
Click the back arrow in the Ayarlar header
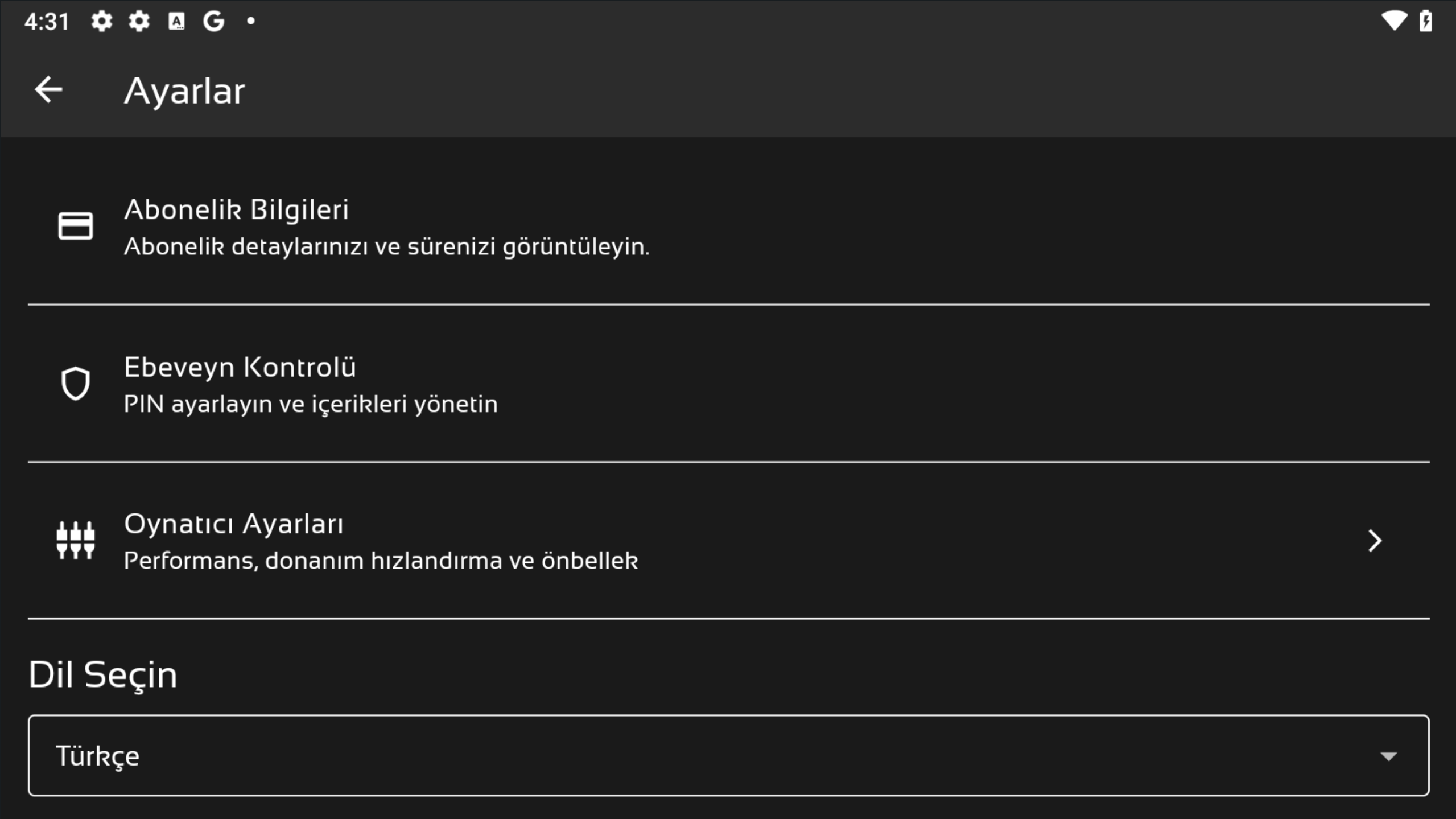pyautogui.click(x=49, y=89)
